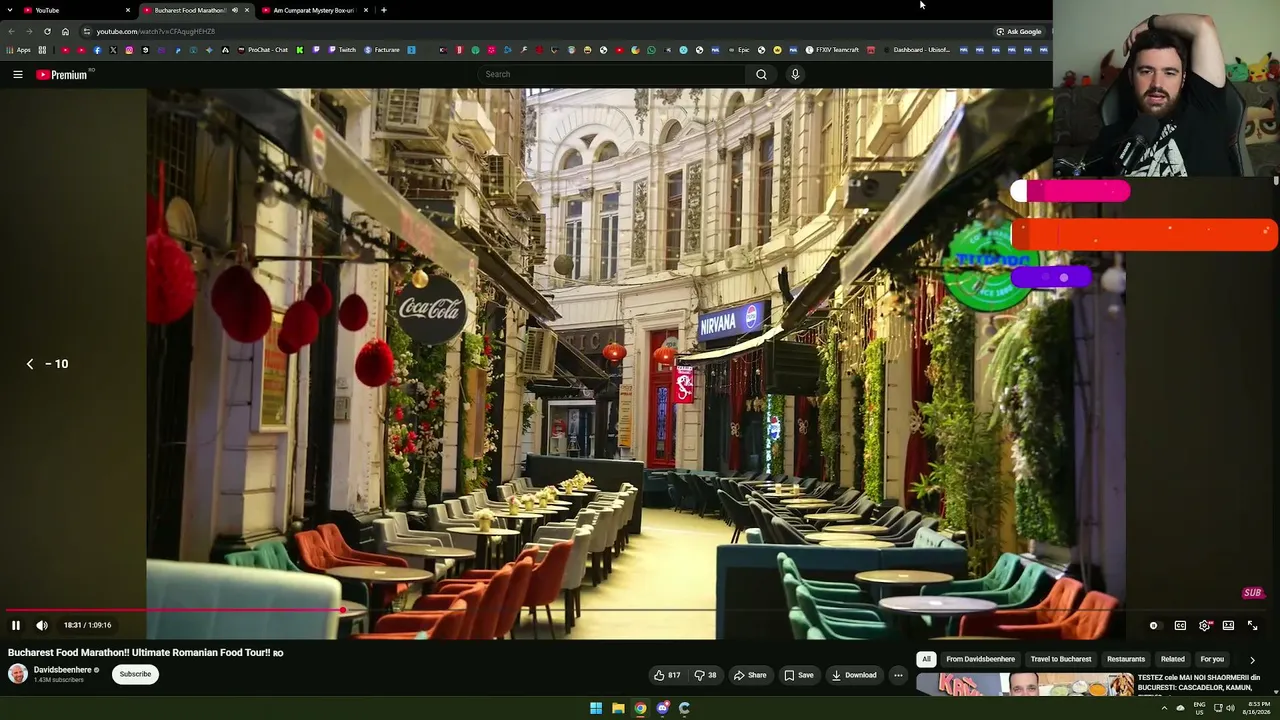Switch ENG US keyboard language indicator
1280x720 pixels.
click(1199, 708)
